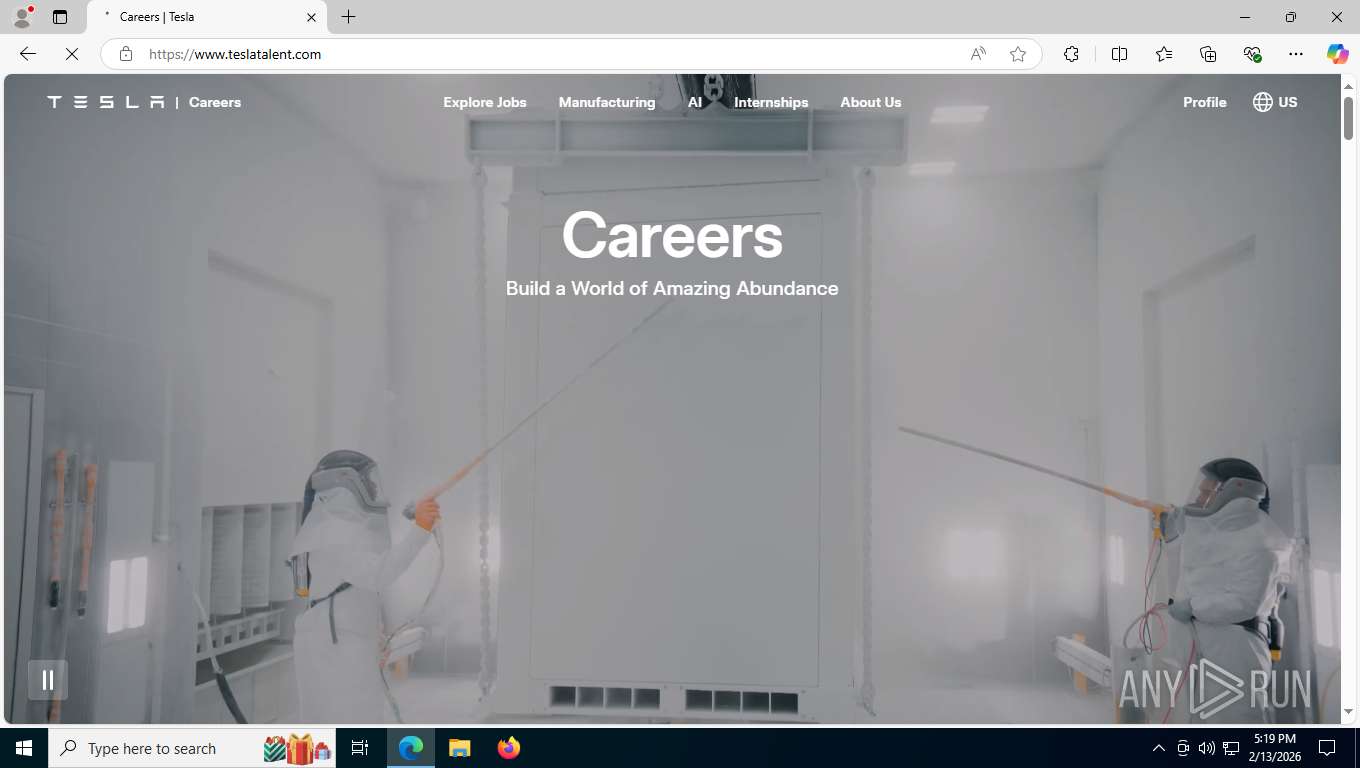Add this page to favorites
Screen dimensions: 1360x768
click(x=1018, y=54)
